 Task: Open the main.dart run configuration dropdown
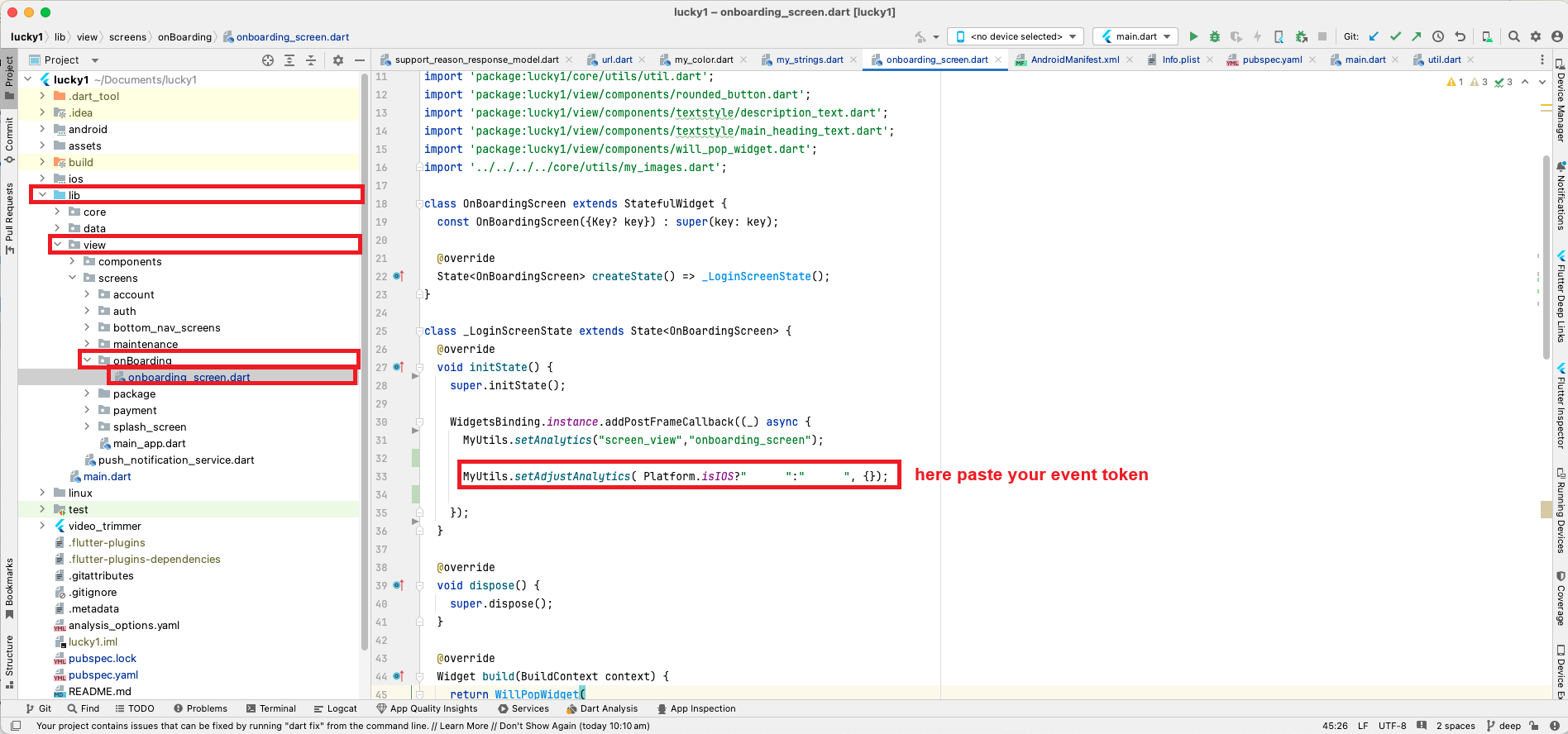(1136, 36)
